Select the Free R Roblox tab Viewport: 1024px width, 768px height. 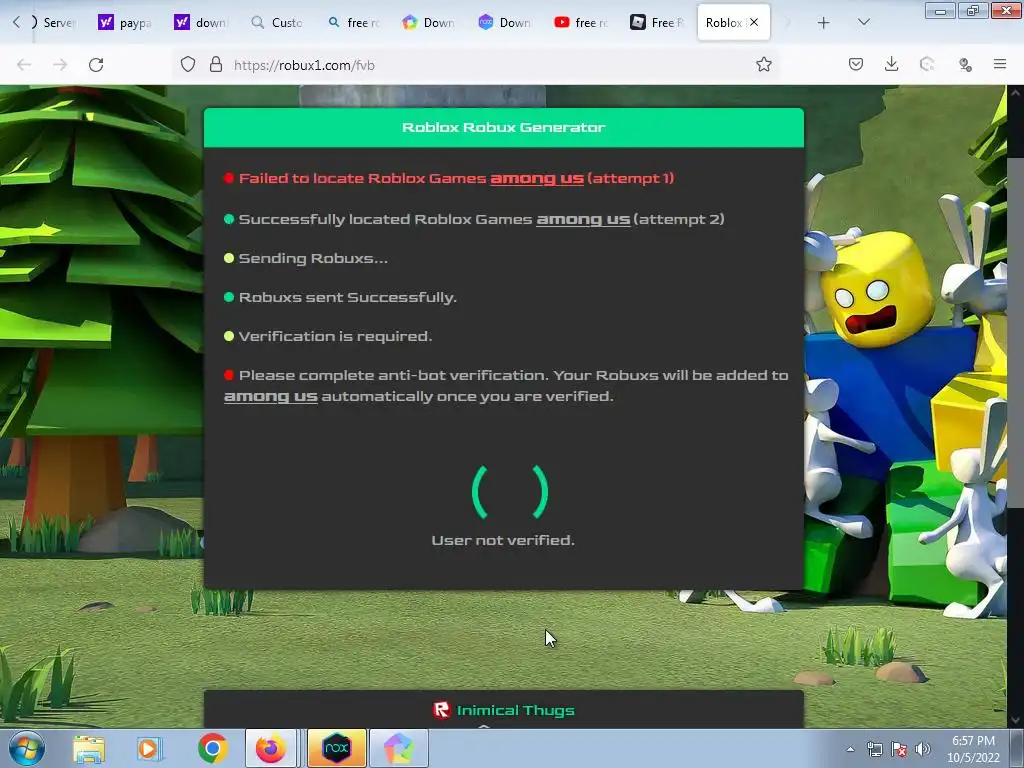point(657,23)
